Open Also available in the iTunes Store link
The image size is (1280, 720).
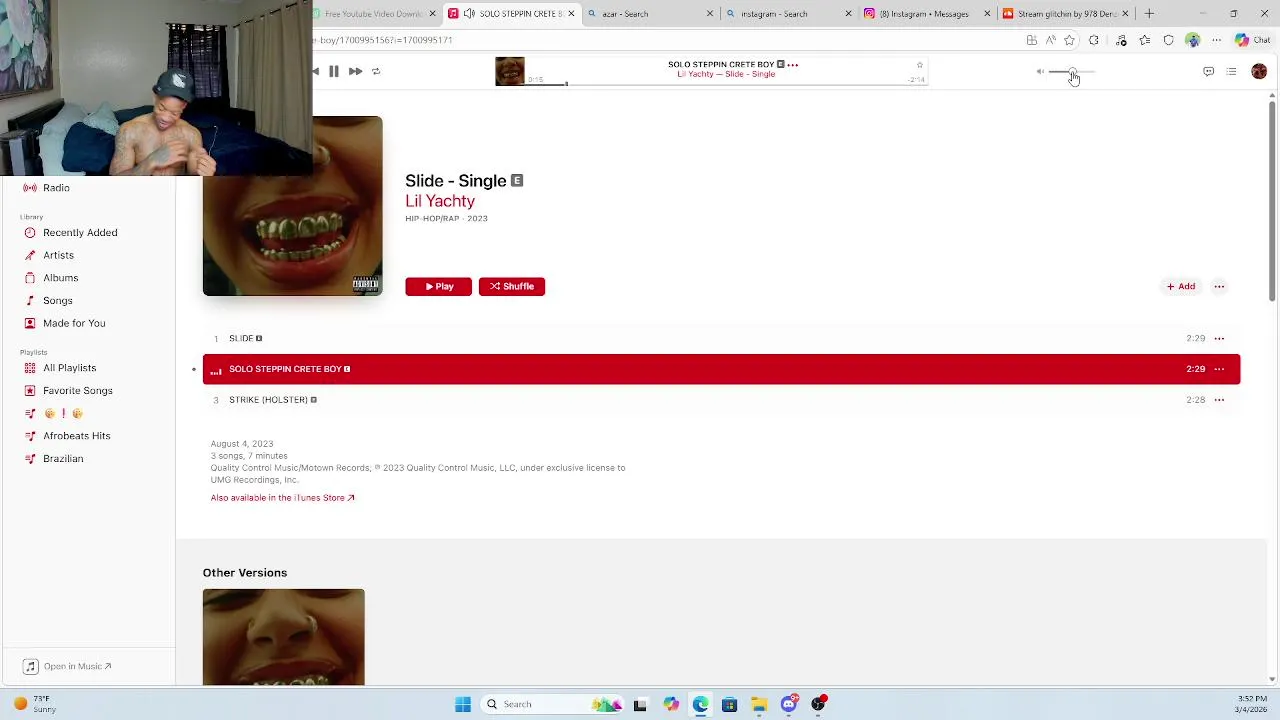tap(282, 498)
